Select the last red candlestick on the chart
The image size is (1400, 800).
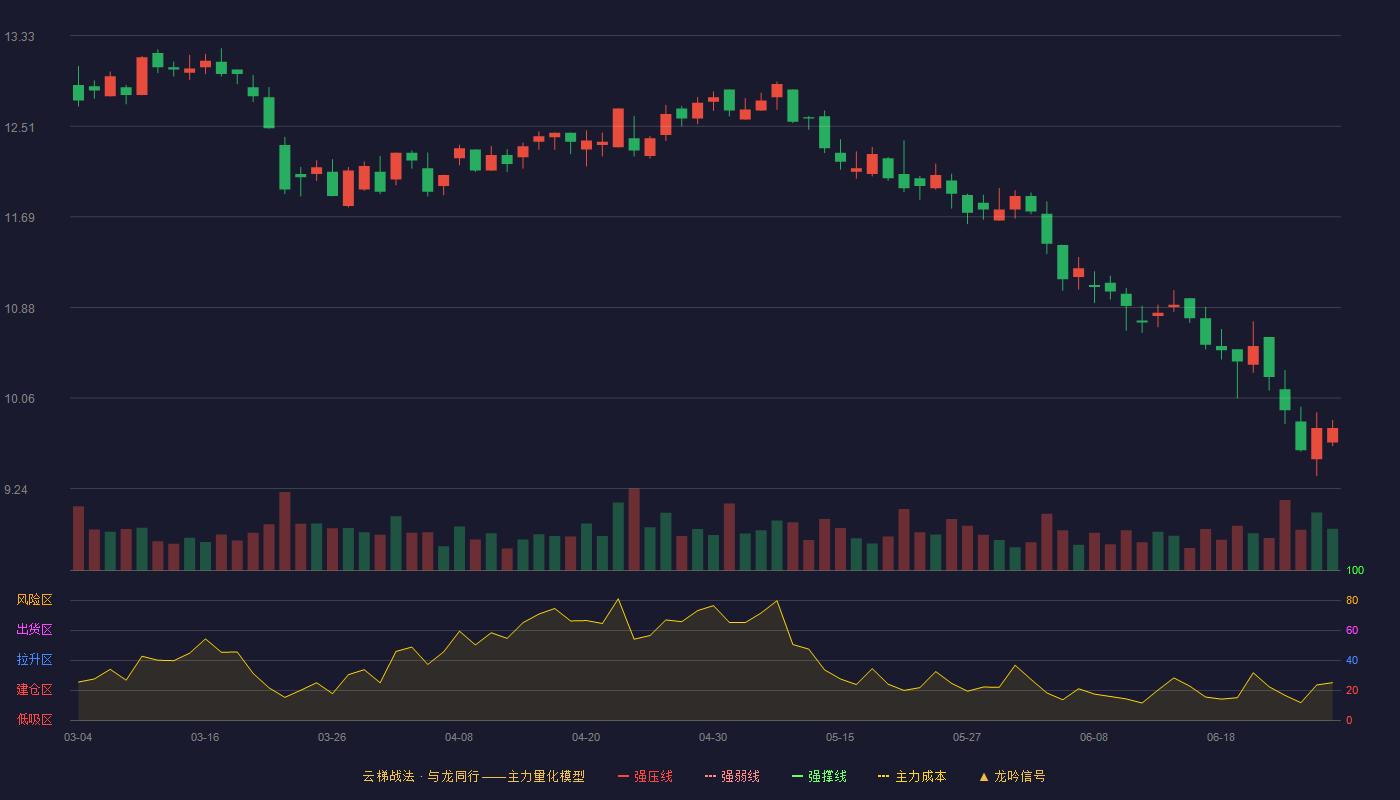click(x=1332, y=435)
